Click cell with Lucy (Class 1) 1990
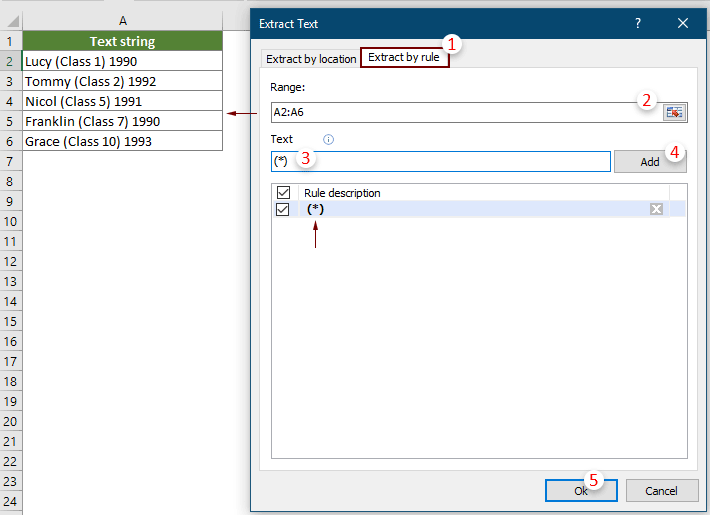 coord(122,61)
